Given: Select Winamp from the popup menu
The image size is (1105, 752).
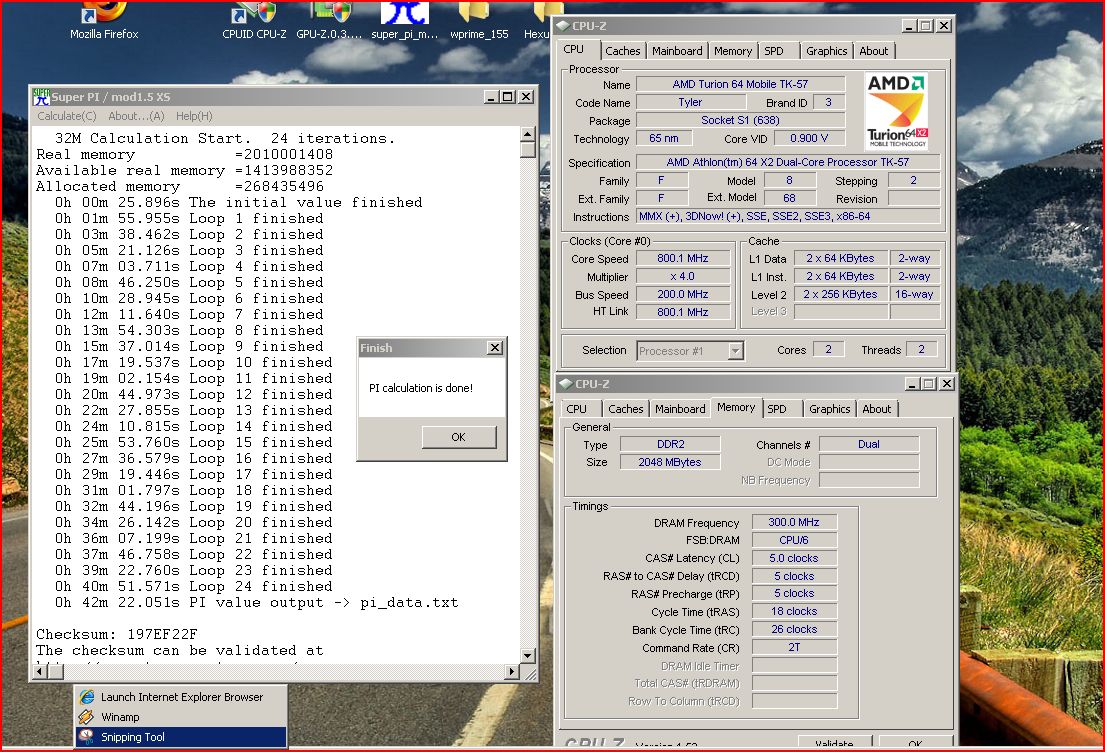Looking at the screenshot, I should click(x=181, y=717).
